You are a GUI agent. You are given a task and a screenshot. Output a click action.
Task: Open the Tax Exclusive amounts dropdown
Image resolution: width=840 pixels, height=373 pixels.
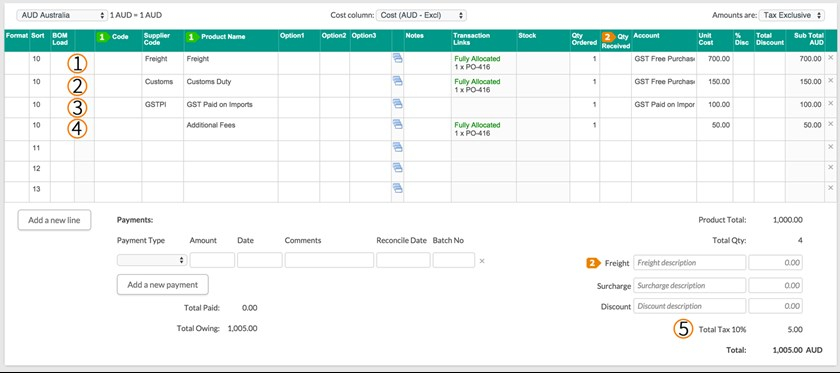[x=792, y=16]
